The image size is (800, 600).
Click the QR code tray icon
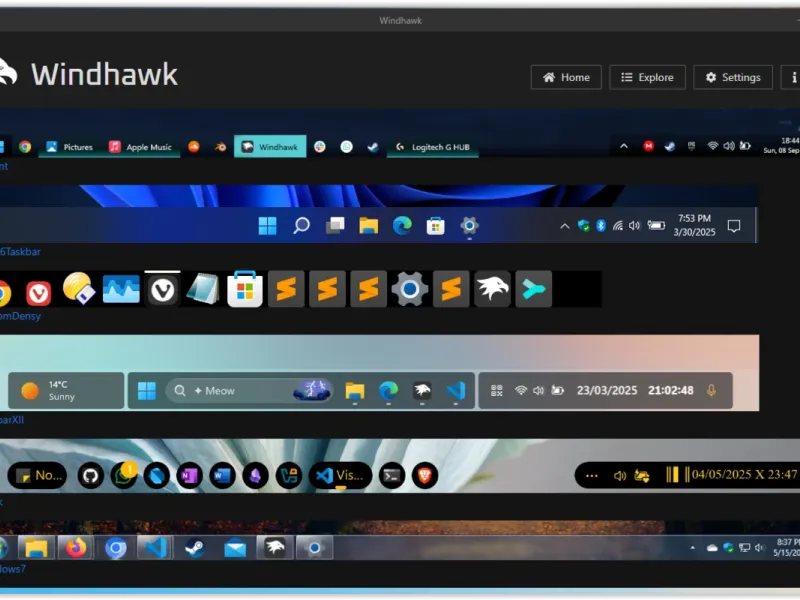(x=496, y=391)
